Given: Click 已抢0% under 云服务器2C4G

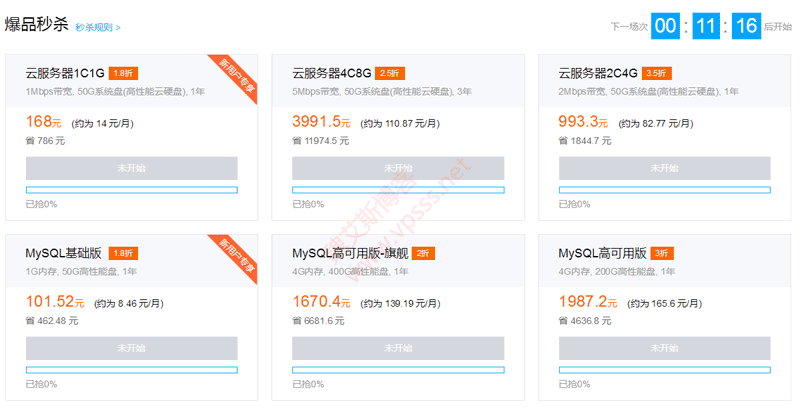Looking at the screenshot, I should click(x=574, y=205).
